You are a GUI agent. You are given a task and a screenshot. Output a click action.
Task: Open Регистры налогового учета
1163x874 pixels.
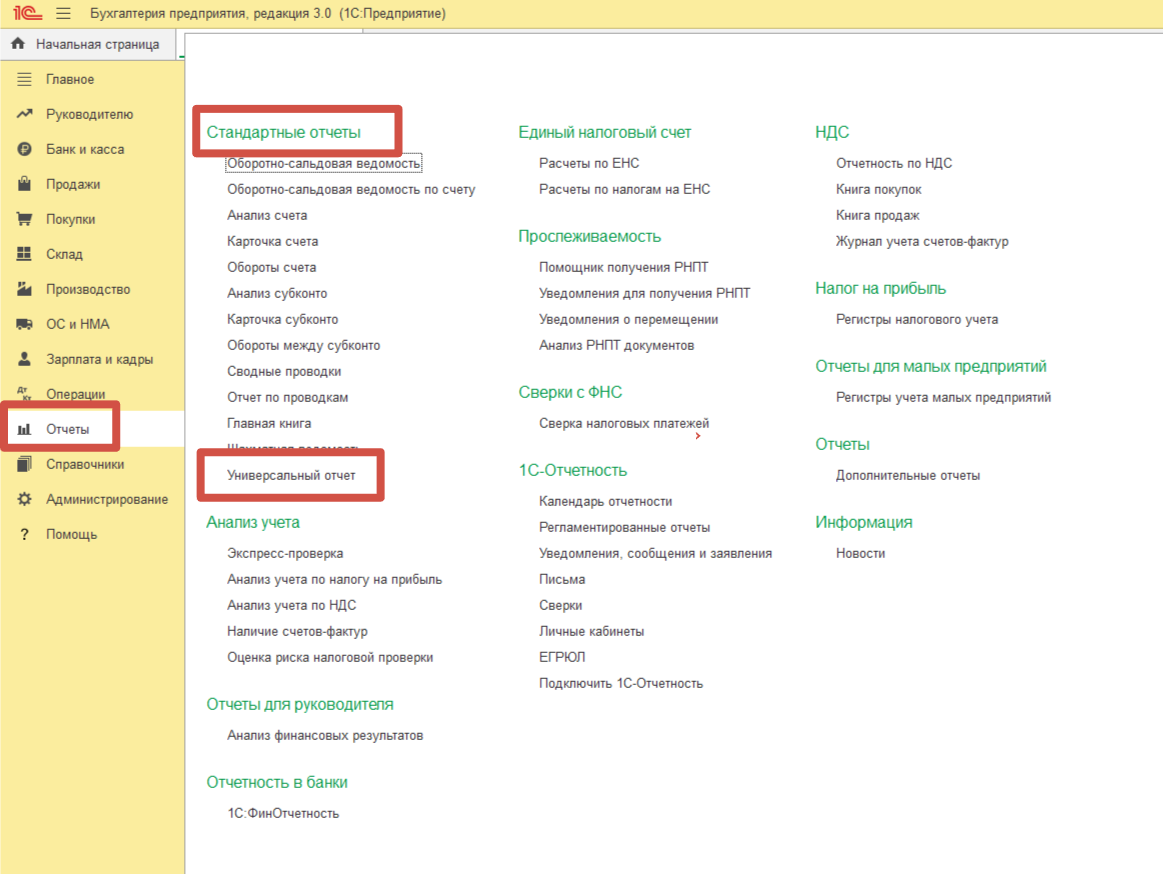917,318
